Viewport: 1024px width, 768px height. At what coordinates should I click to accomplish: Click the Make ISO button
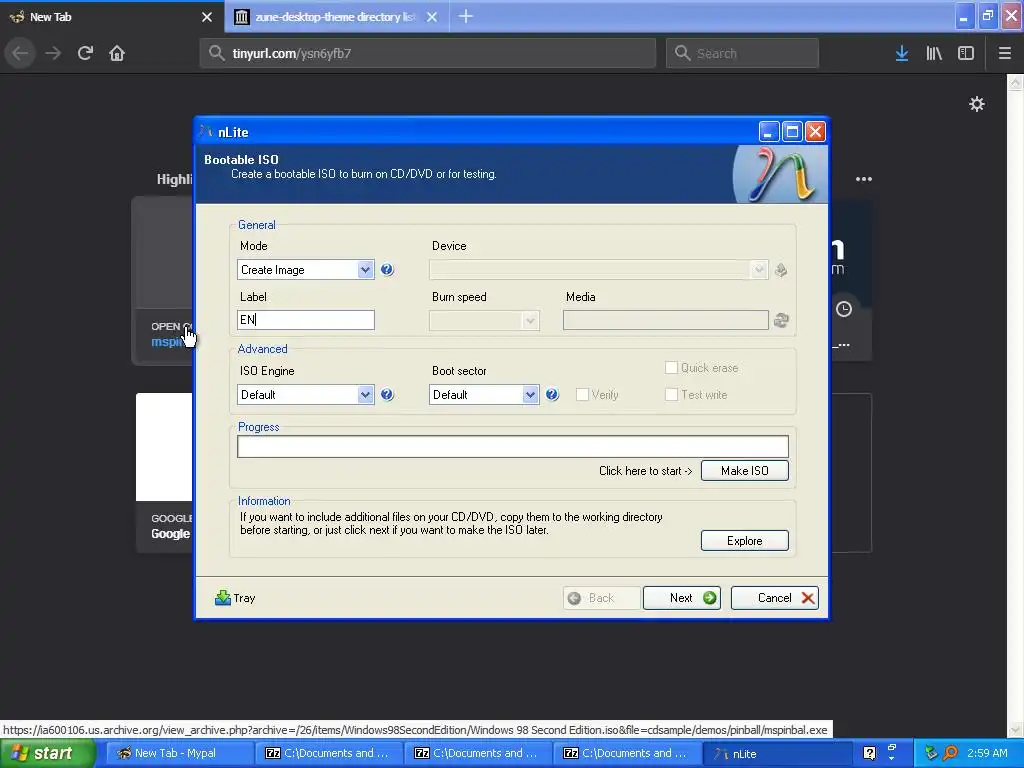click(x=744, y=470)
